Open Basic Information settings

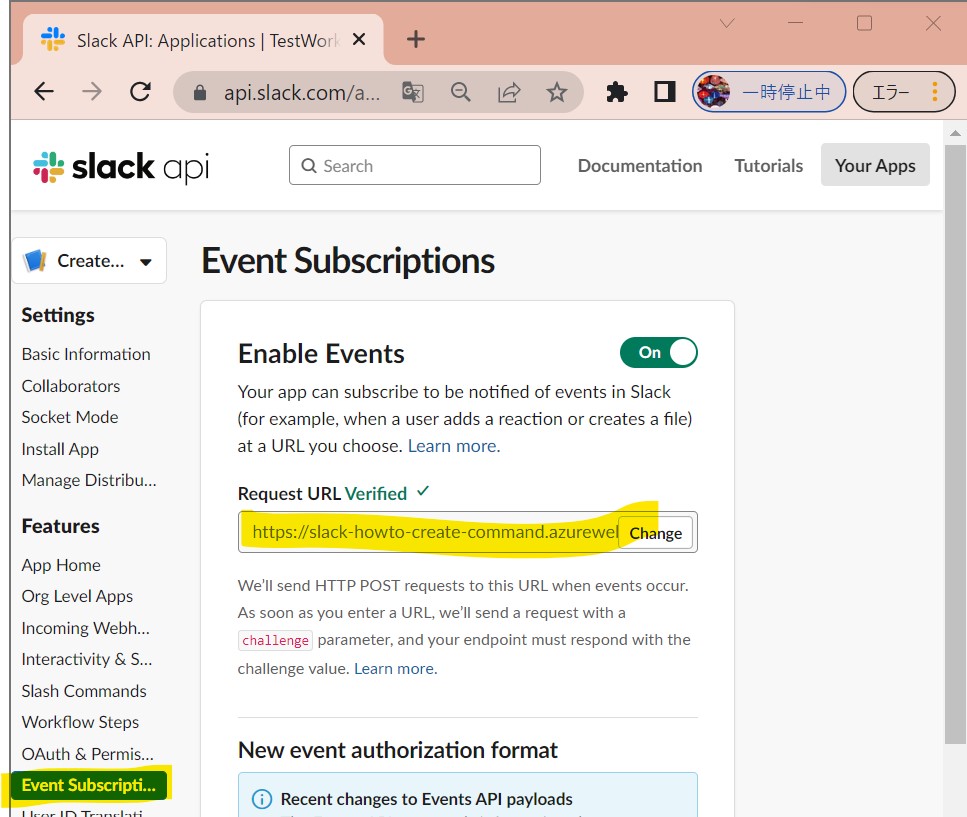click(x=86, y=354)
